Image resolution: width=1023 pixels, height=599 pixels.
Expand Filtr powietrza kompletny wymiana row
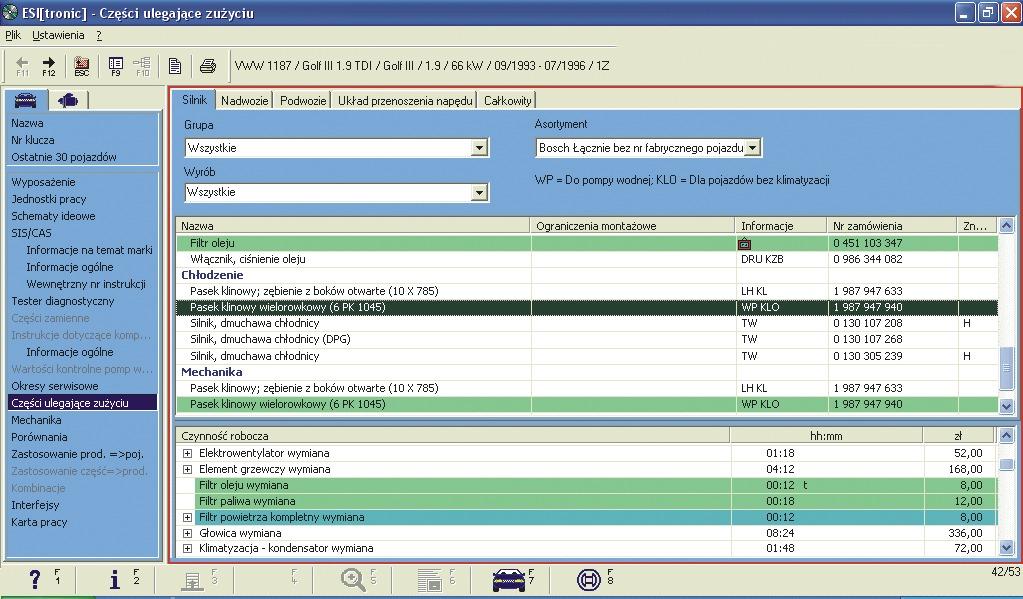click(x=187, y=517)
